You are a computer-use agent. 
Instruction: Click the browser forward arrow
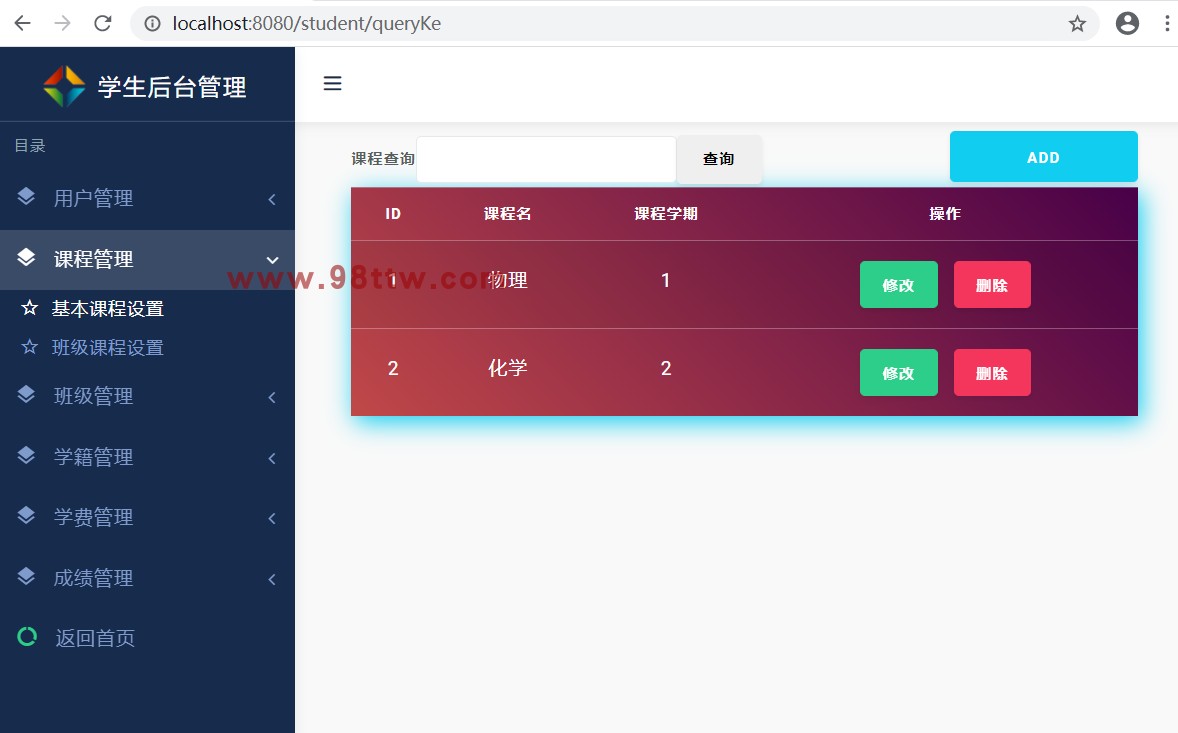[62, 23]
